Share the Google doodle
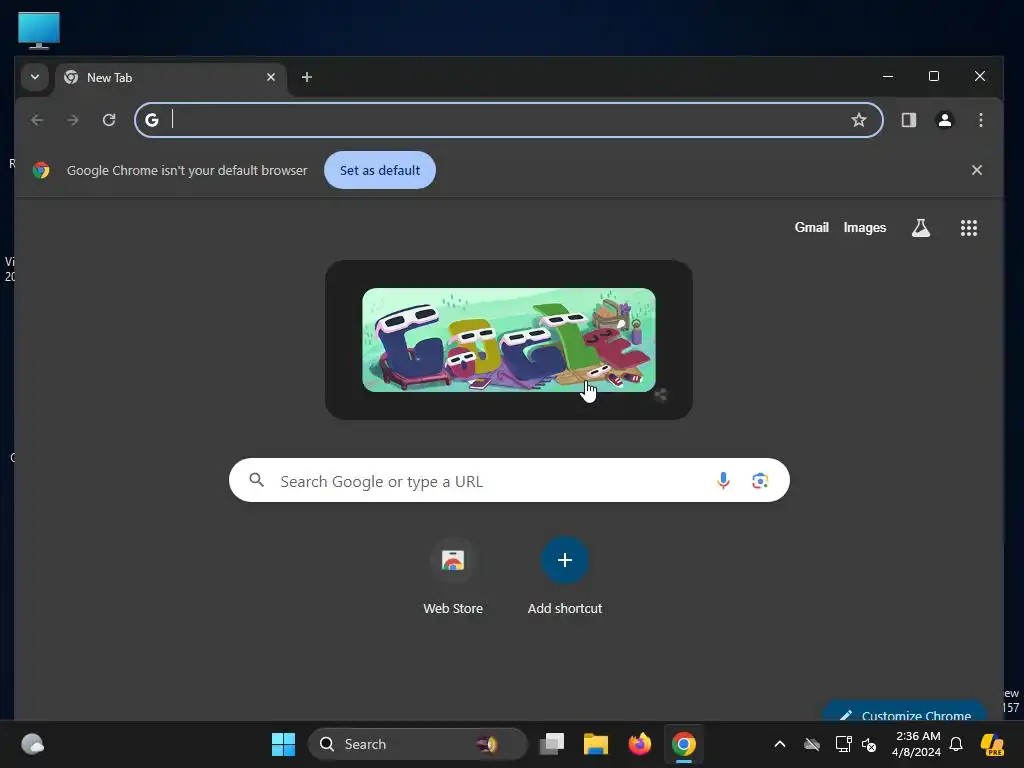 pos(660,395)
